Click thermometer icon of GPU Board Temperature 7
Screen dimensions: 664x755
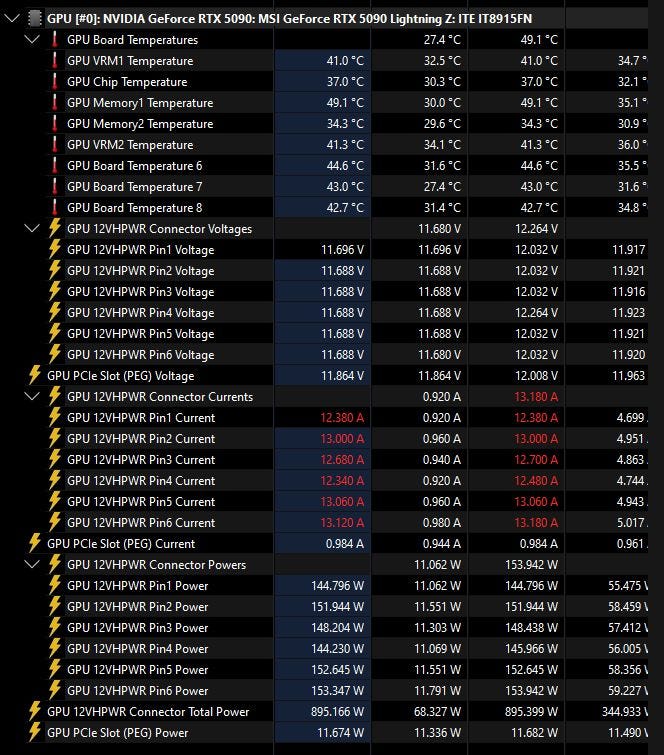coord(54,186)
